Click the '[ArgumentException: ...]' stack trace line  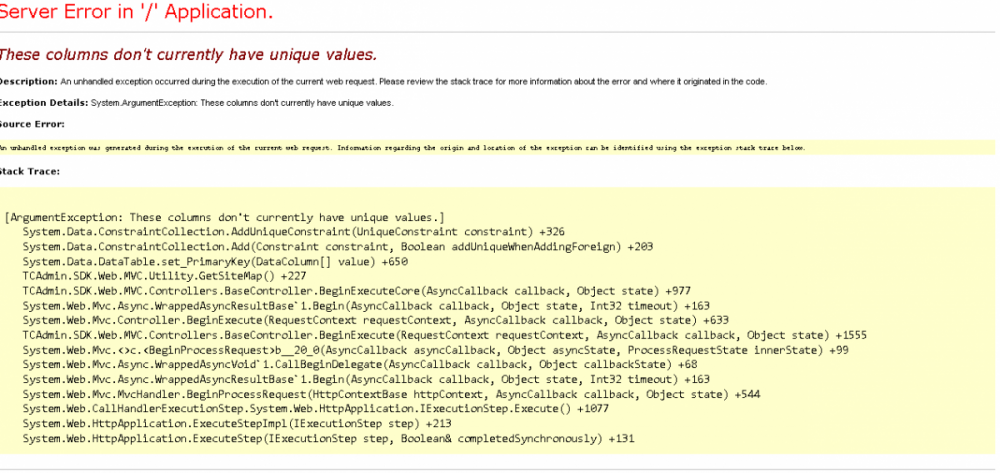pos(225,217)
